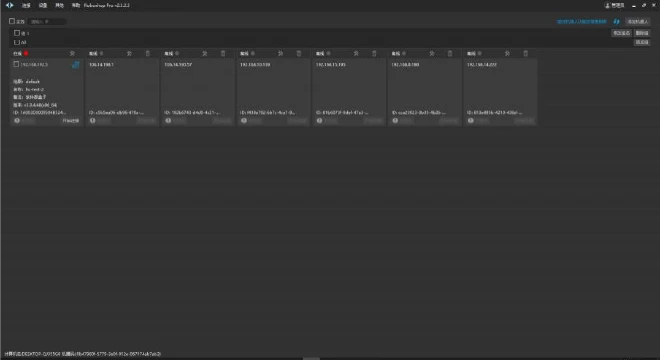Image resolution: width=661 pixels, height=361 pixels.
Task: Click the delete group button
Action: pyautogui.click(x=642, y=33)
